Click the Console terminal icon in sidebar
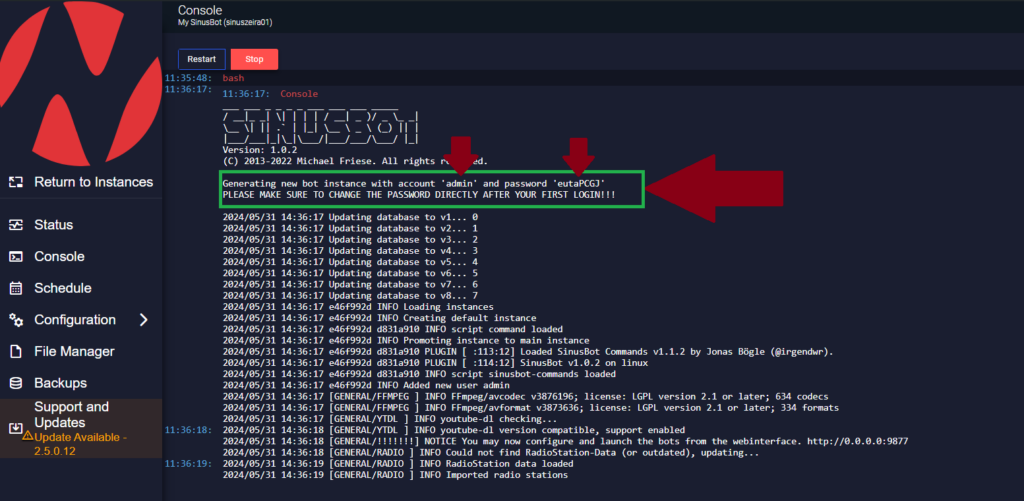This screenshot has width=1024, height=501. (x=15, y=257)
